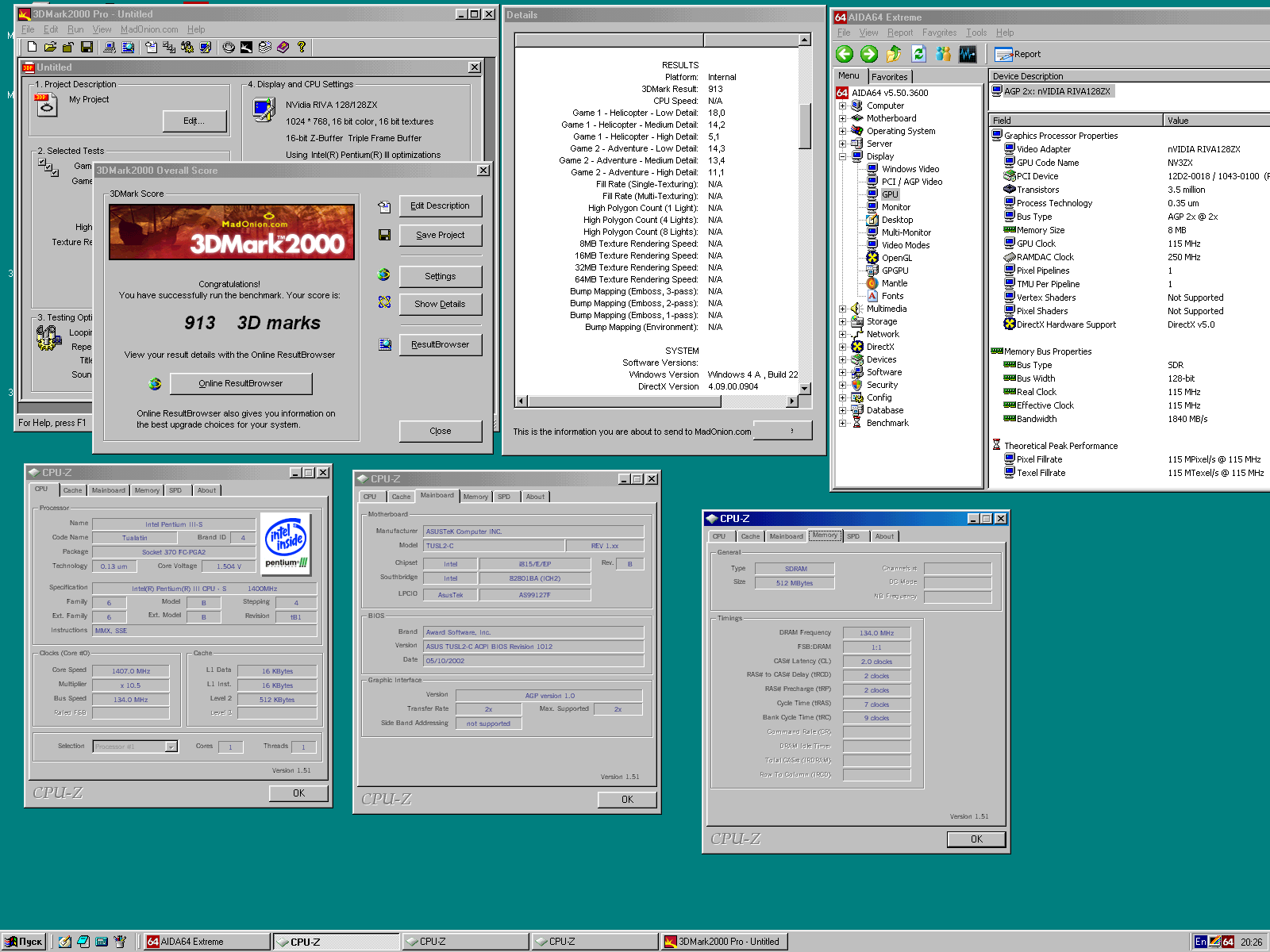Image resolution: width=1270 pixels, height=952 pixels.
Task: Click down arrow of Details vertical scrollbar
Action: click(805, 389)
